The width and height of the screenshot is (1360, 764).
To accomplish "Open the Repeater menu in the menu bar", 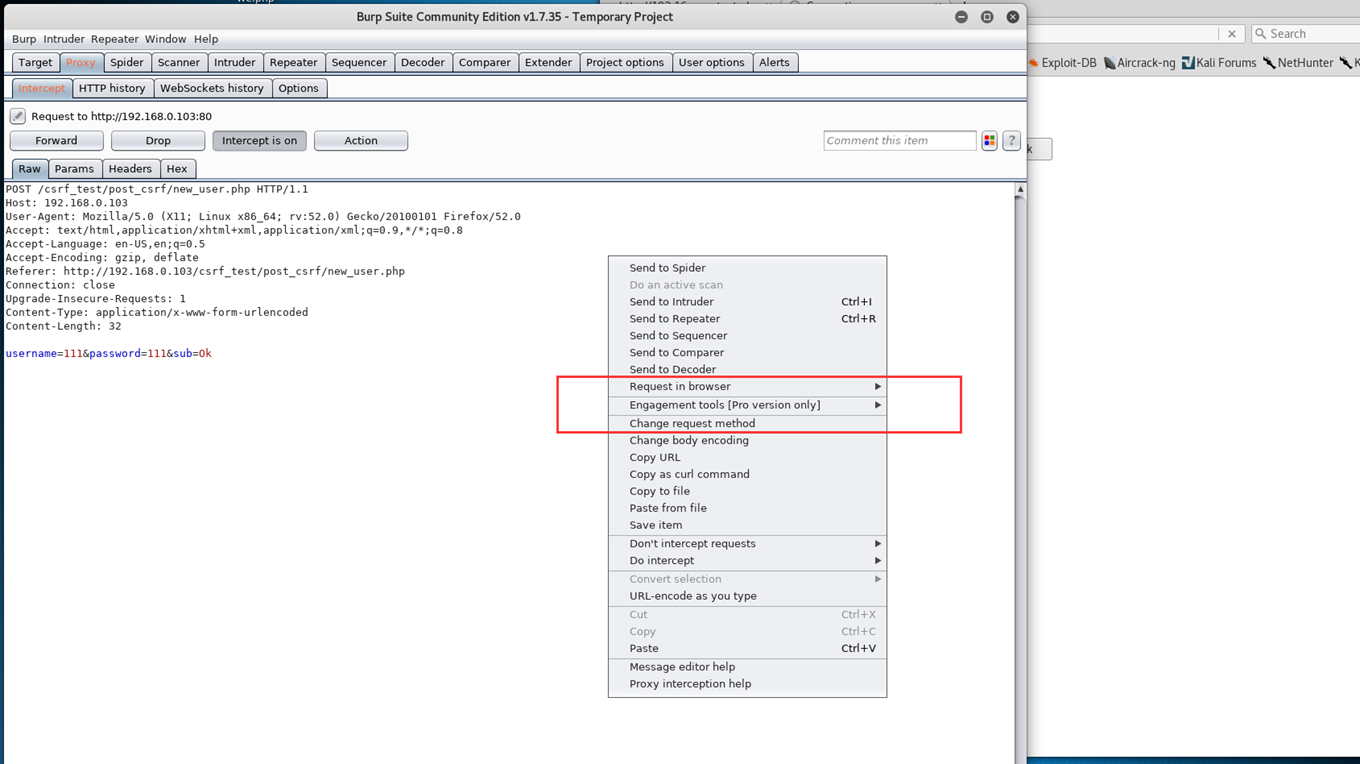I will (115, 39).
